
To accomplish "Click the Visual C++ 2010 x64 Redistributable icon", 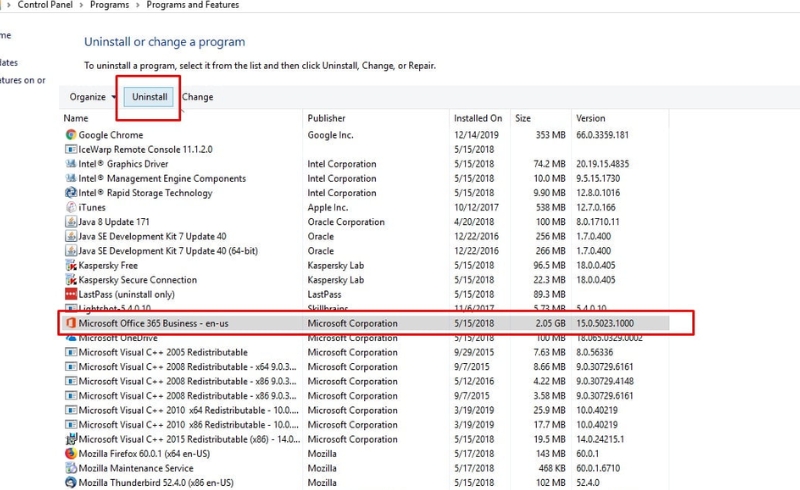I will pyautogui.click(x=71, y=410).
